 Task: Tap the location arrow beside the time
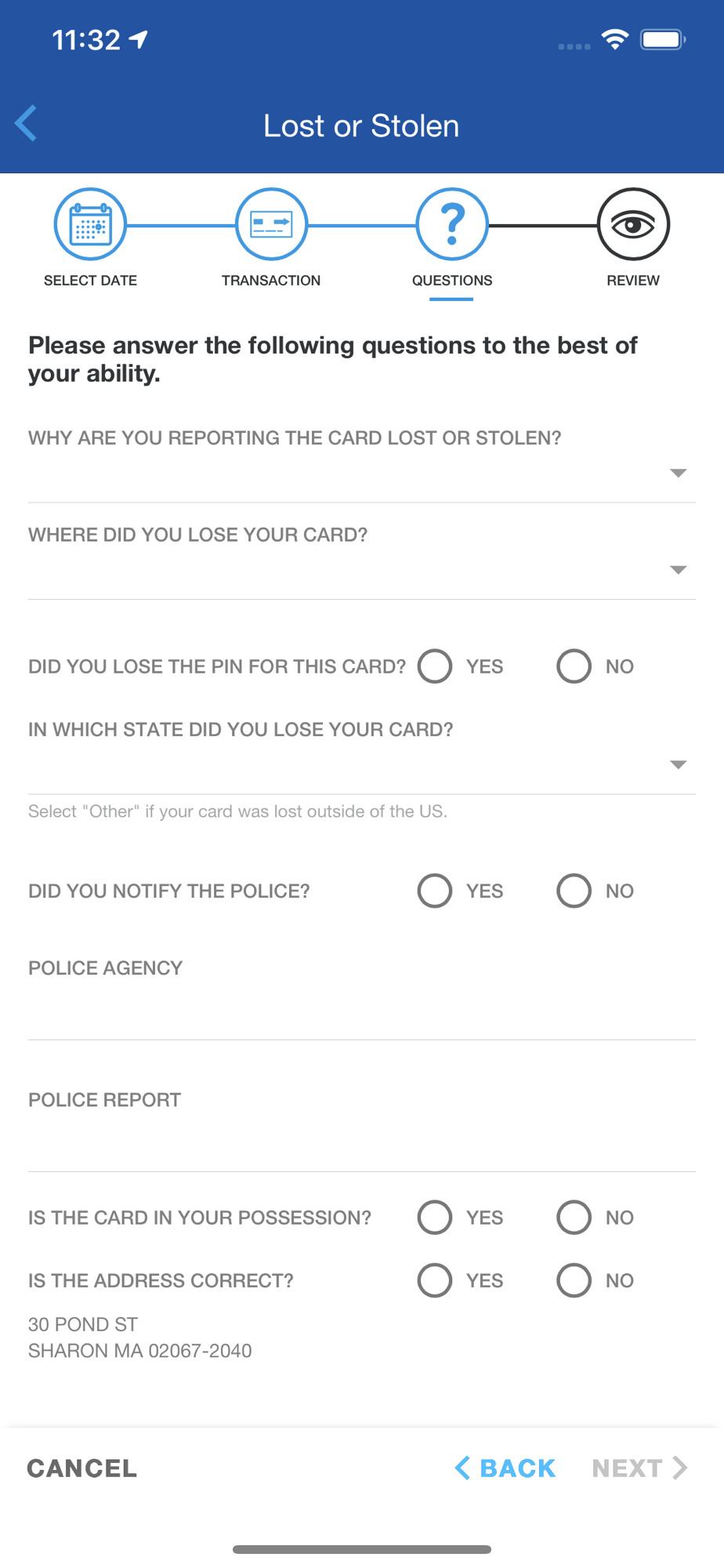tap(139, 39)
